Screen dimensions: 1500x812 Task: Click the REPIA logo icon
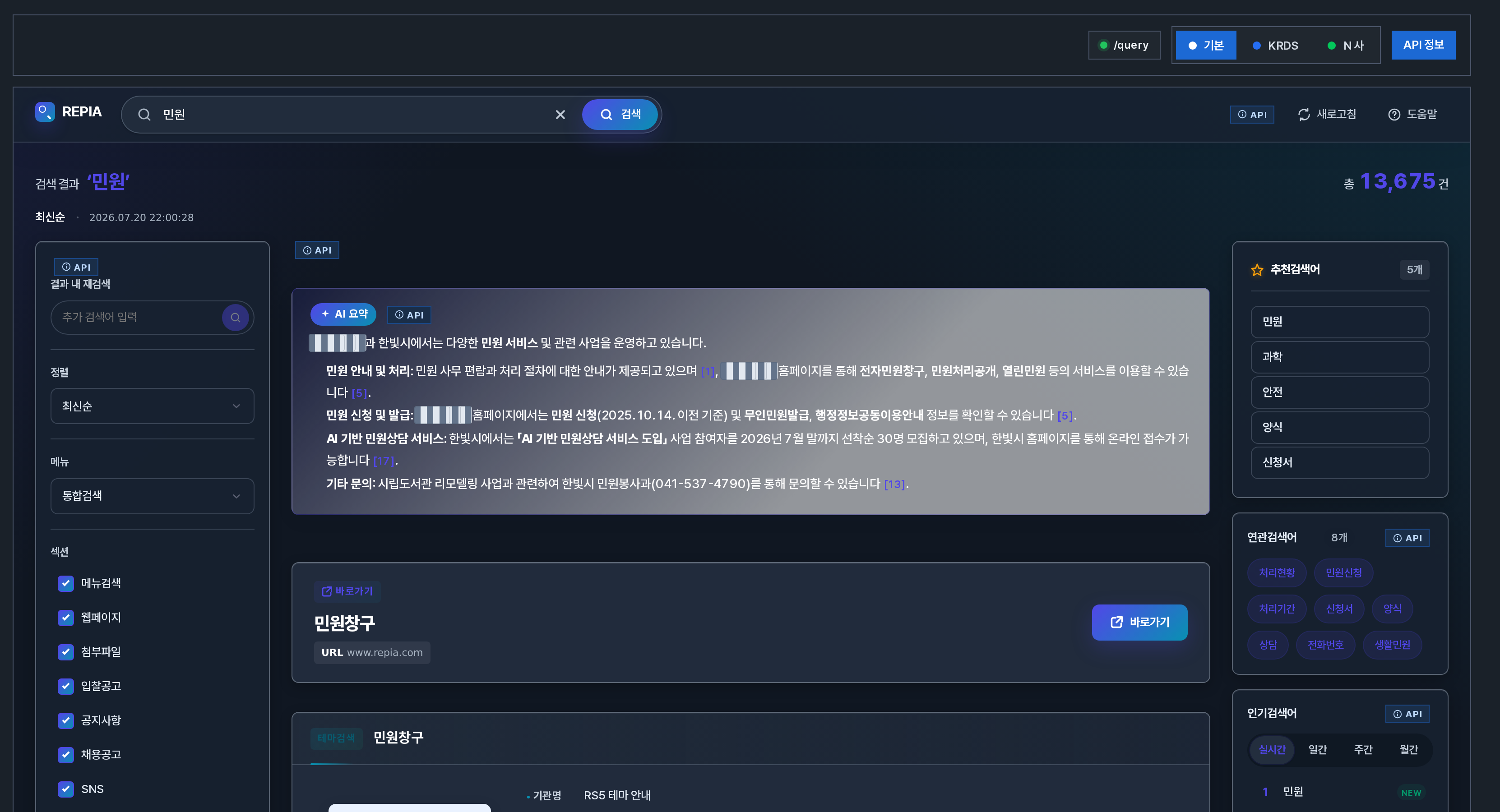click(45, 112)
